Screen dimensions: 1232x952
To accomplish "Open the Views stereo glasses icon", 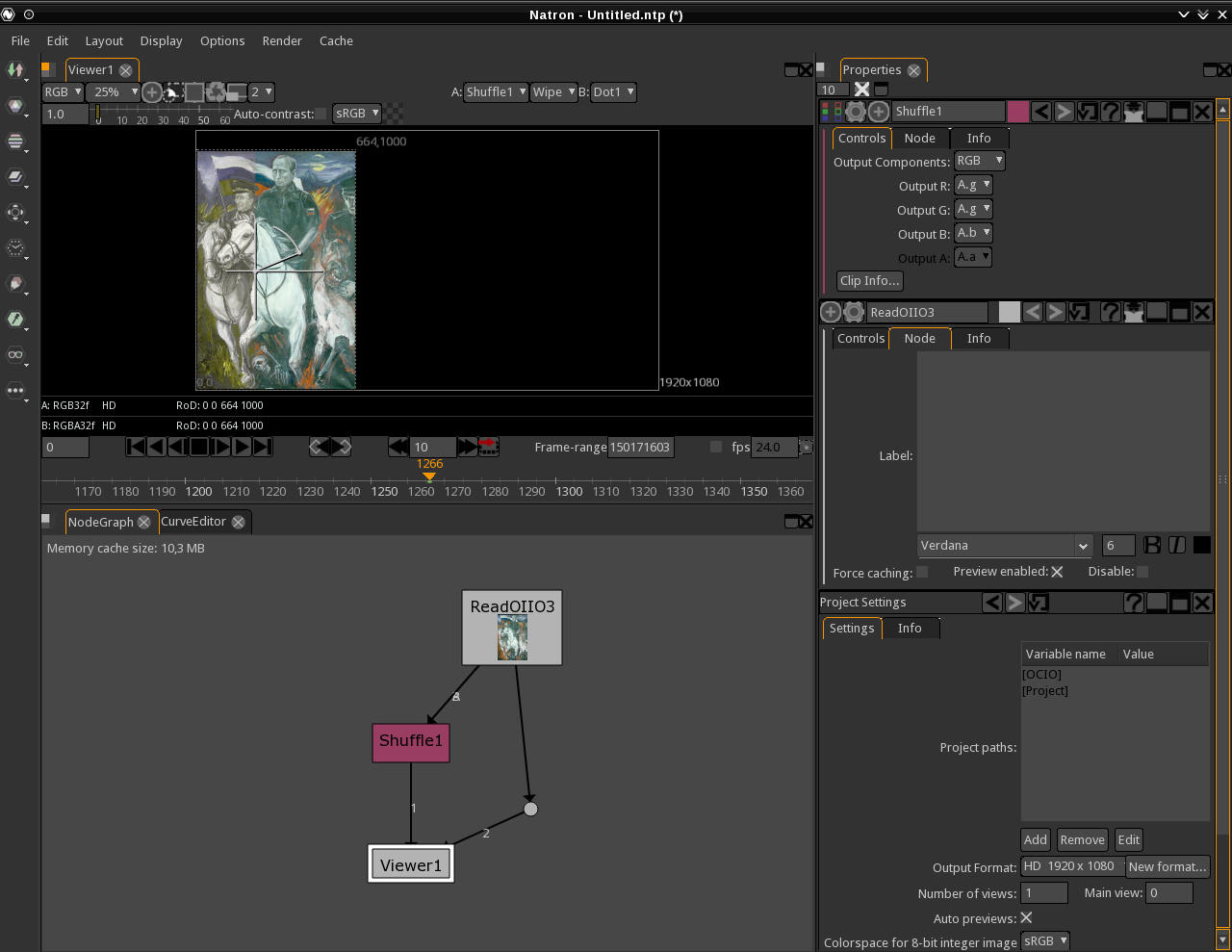I will pyautogui.click(x=15, y=354).
